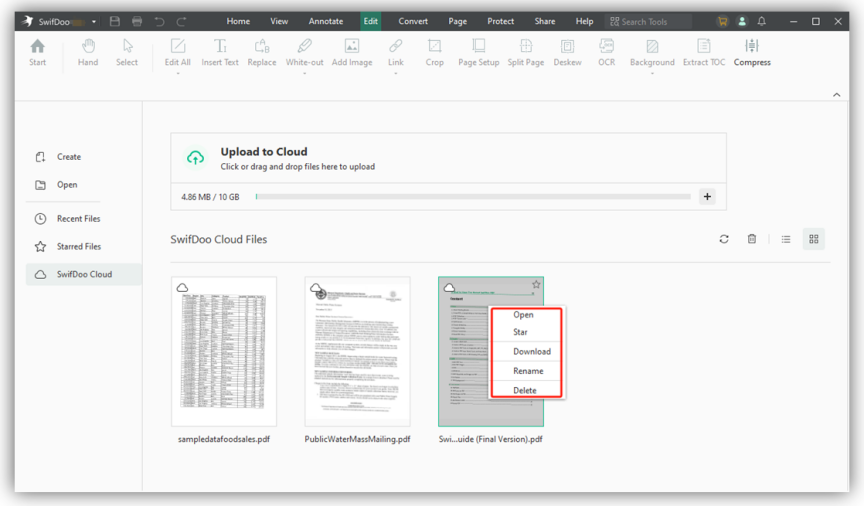
Task: Open the SwifDoo app menu dropdown
Action: coord(94,21)
